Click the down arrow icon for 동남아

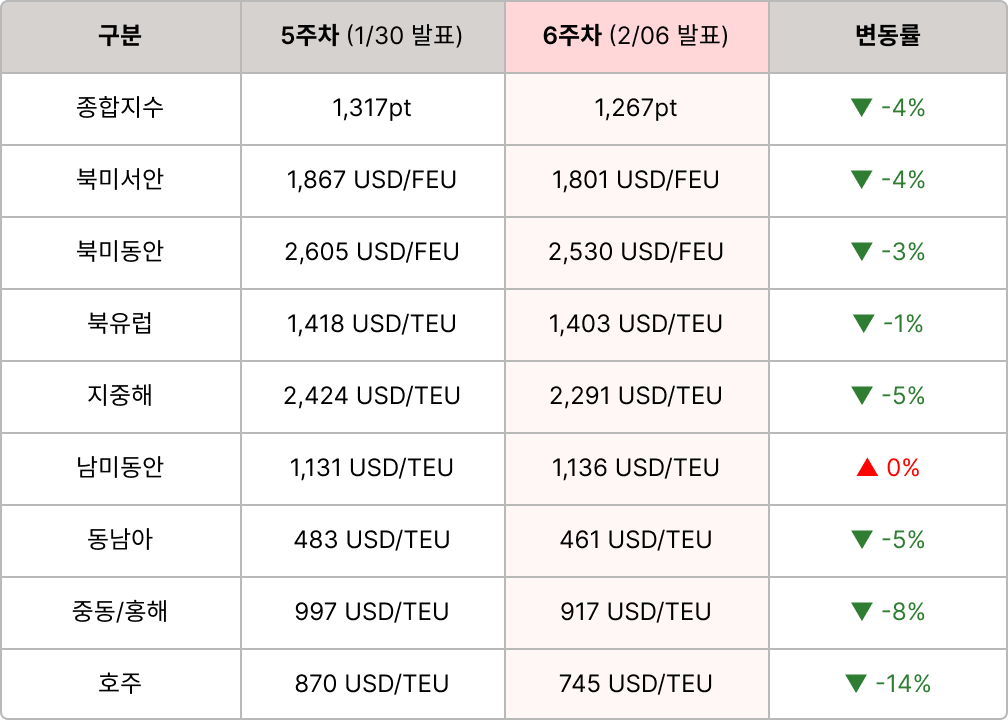coord(861,540)
